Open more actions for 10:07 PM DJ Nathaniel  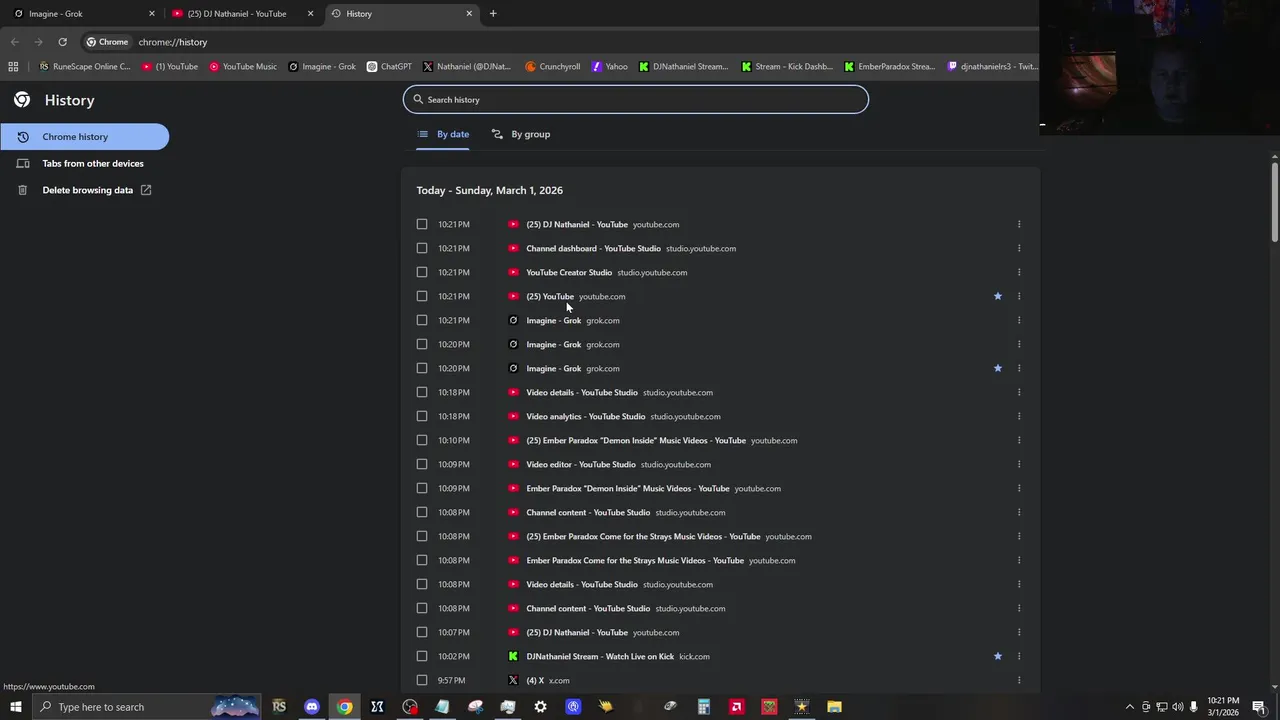[x=1019, y=632]
